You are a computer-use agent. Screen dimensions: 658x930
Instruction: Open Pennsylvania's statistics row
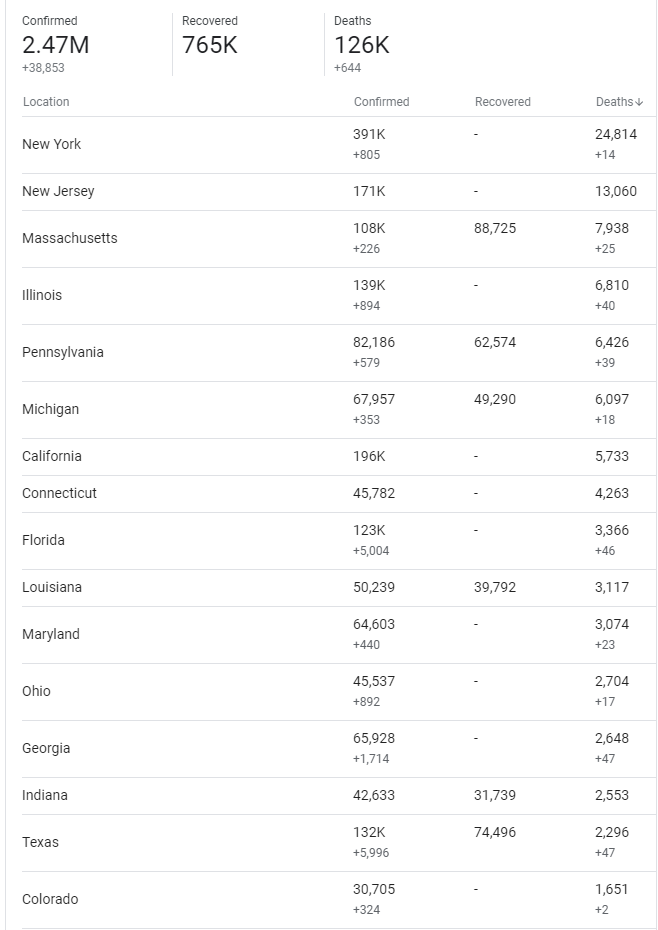[x=63, y=352]
